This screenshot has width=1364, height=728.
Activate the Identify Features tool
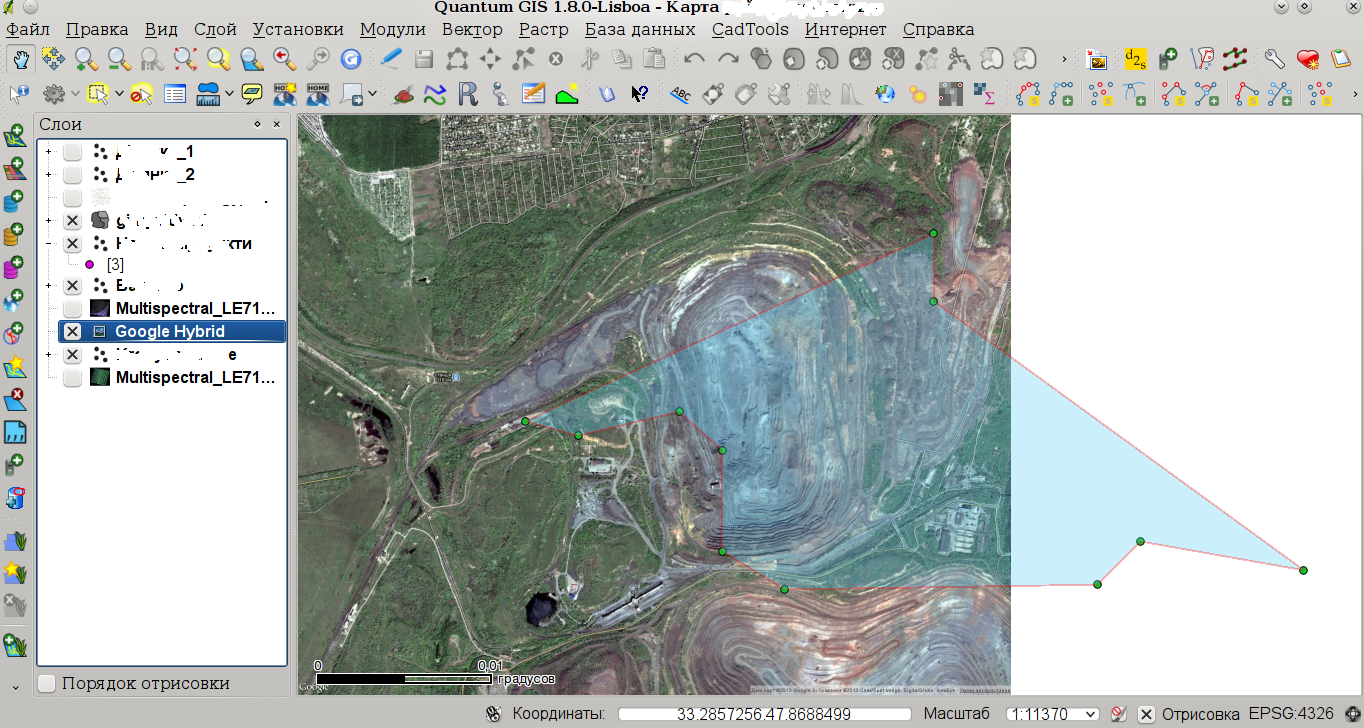tap(19, 95)
